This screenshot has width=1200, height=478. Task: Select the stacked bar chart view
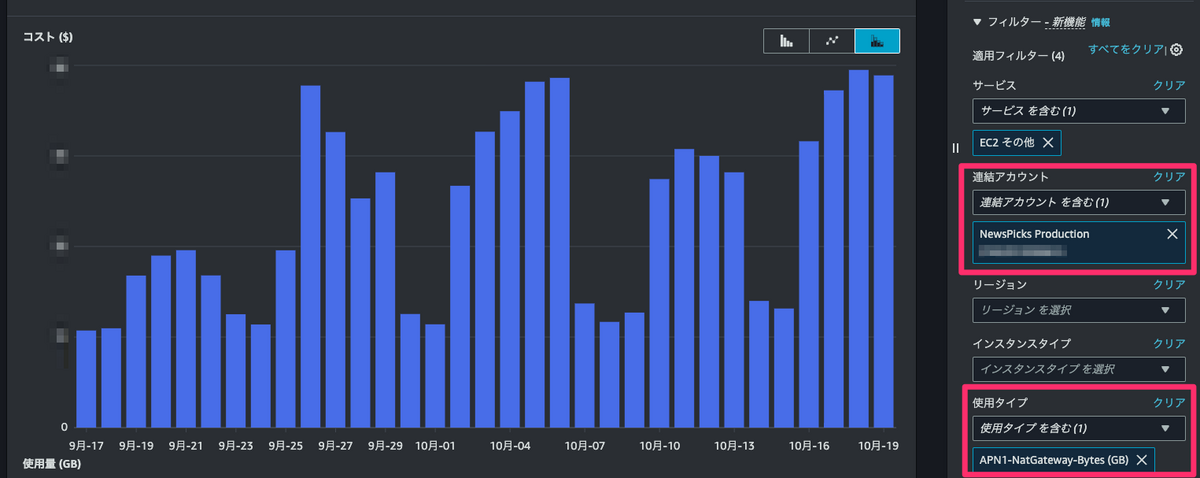tap(877, 41)
